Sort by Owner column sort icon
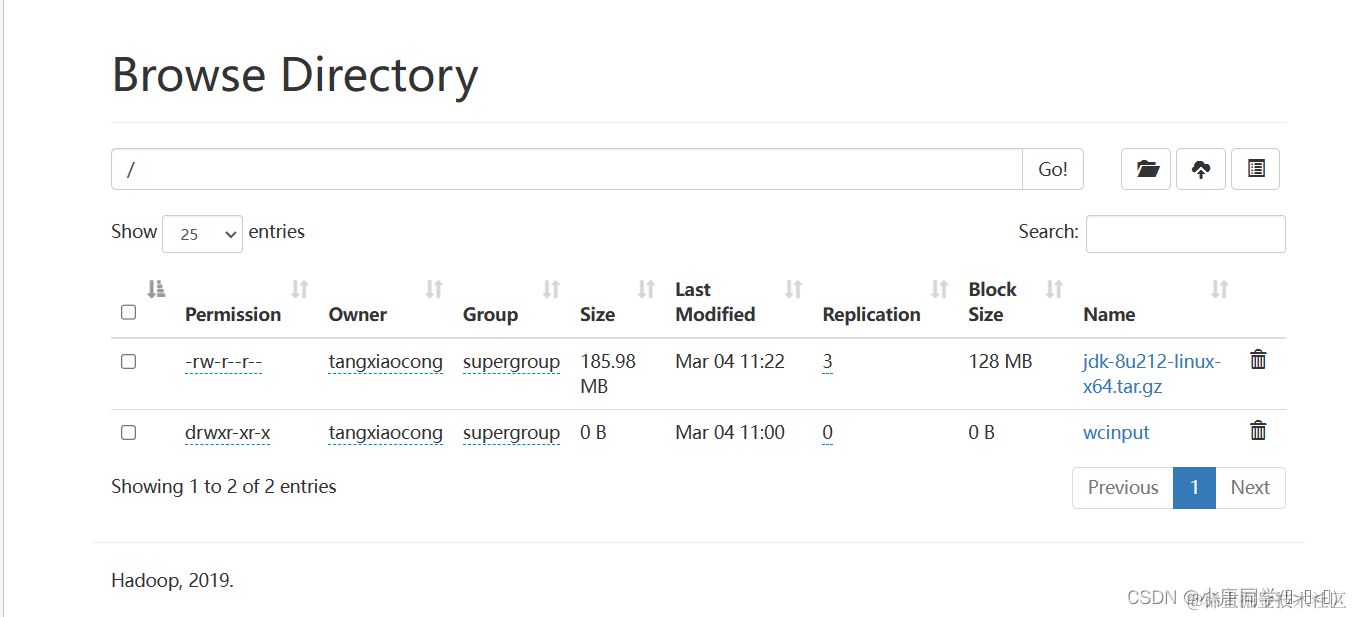The image size is (1353, 617). click(434, 290)
